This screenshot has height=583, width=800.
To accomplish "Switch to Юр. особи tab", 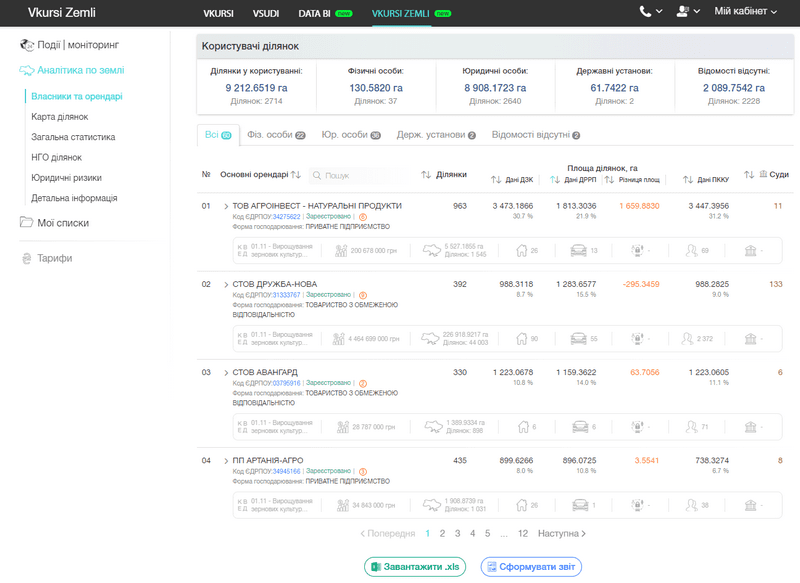I will (351, 135).
